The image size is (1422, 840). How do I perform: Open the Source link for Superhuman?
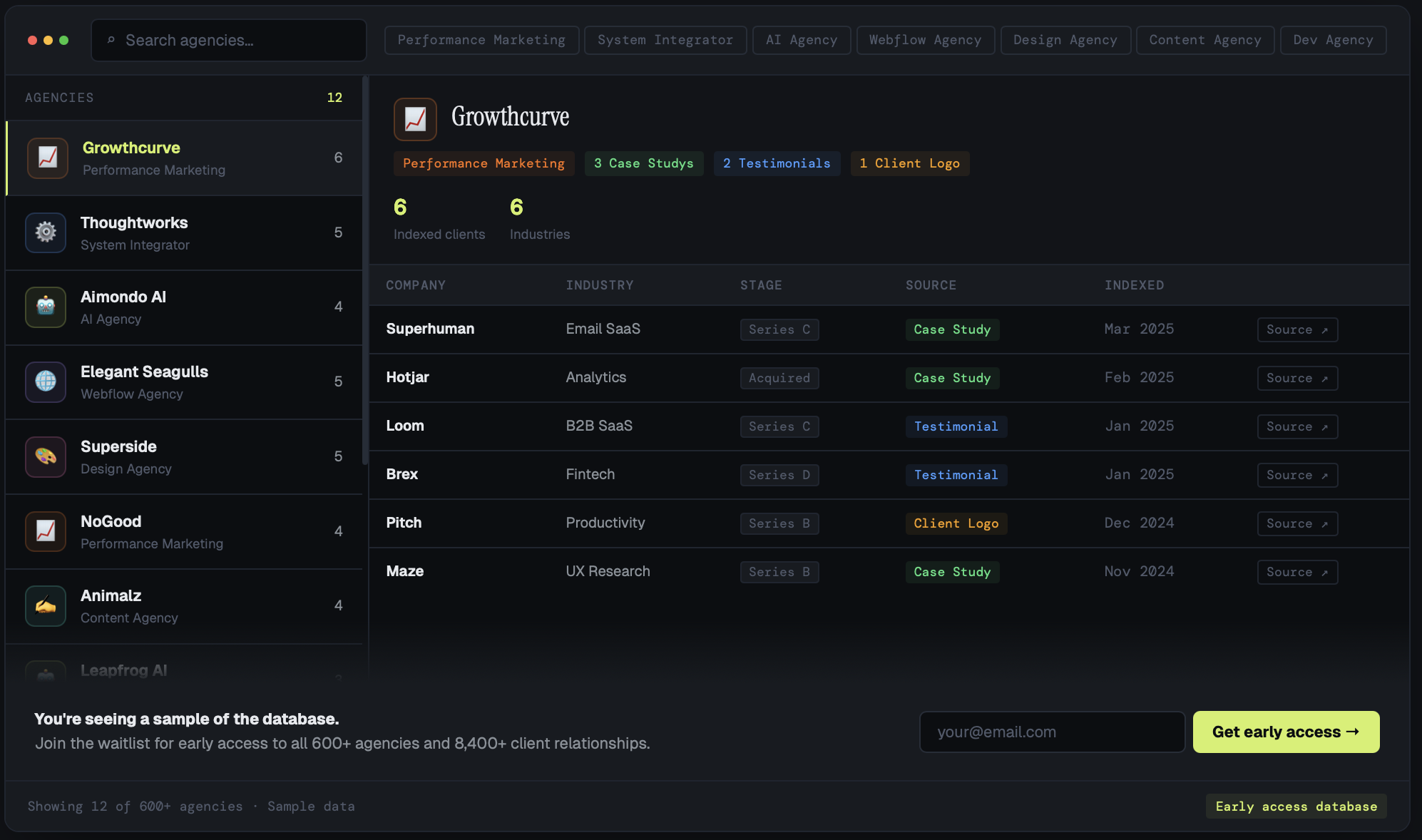1296,329
